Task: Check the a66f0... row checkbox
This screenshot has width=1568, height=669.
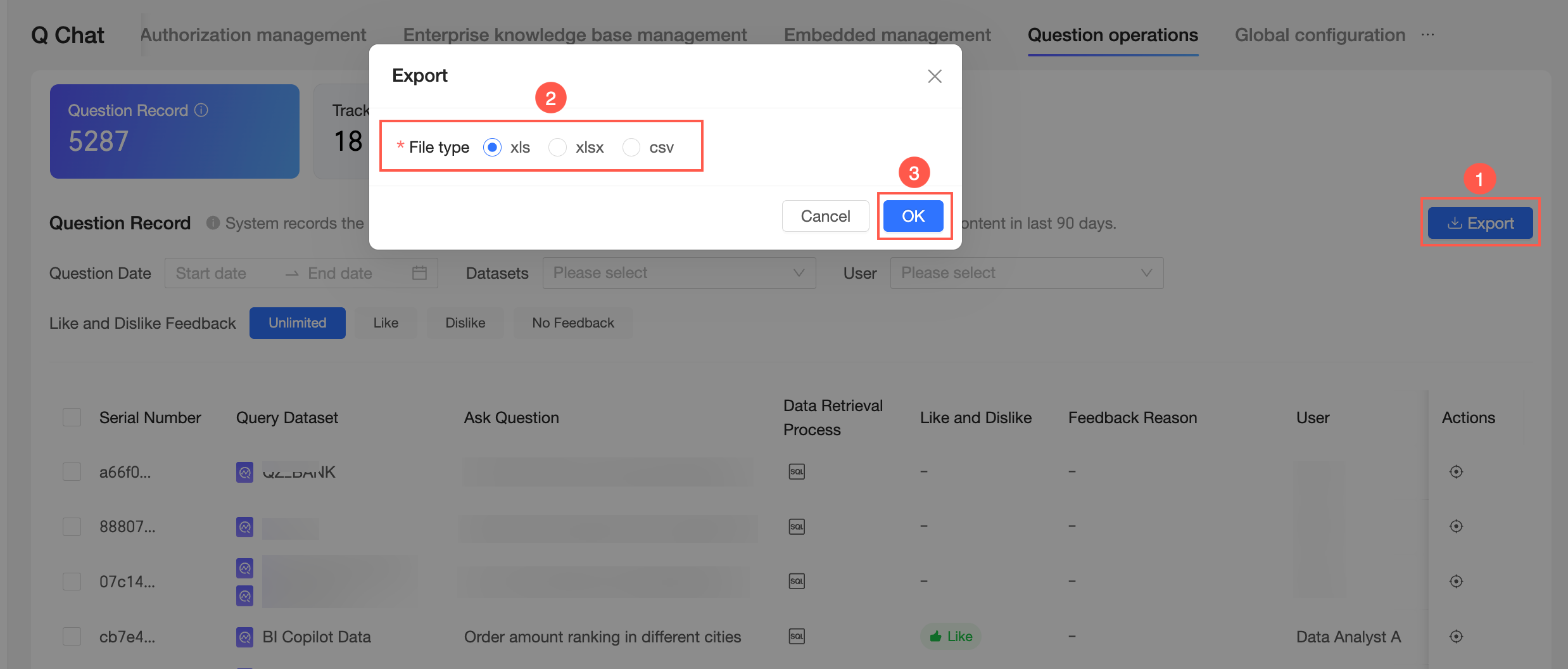Action: click(72, 472)
